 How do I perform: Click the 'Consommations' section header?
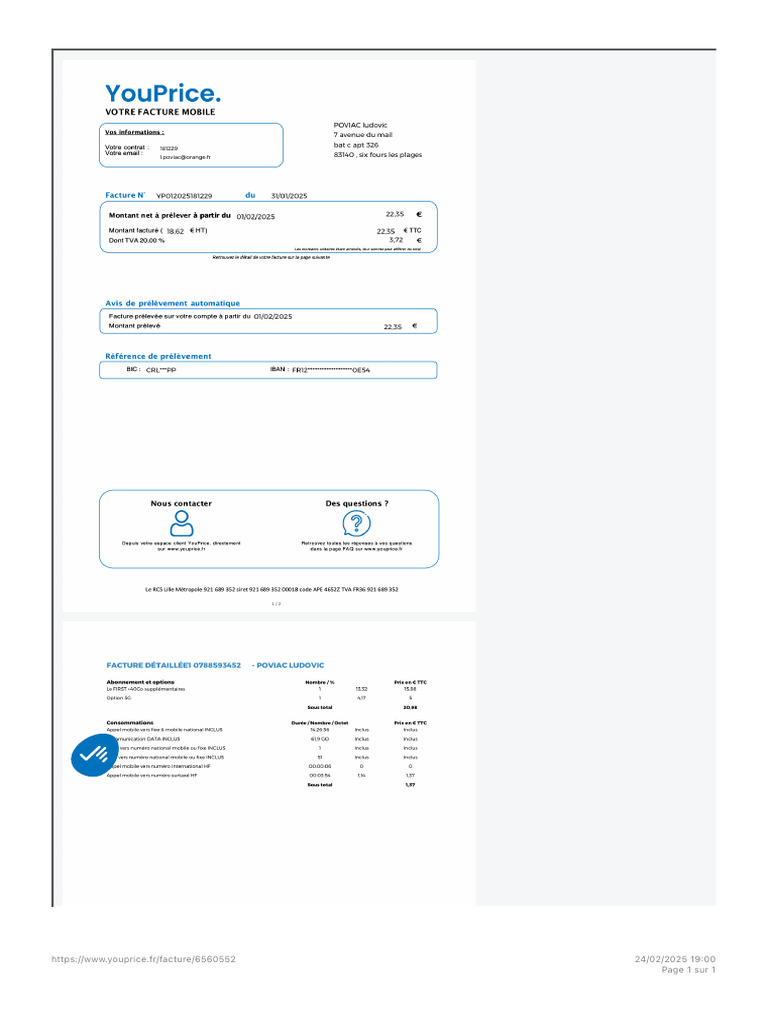(x=130, y=723)
